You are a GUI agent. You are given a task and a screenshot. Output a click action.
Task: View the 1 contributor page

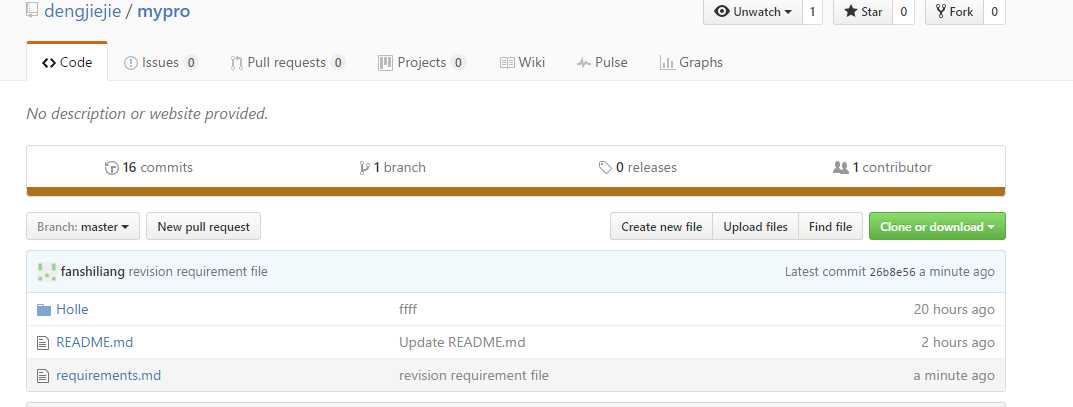[882, 168]
